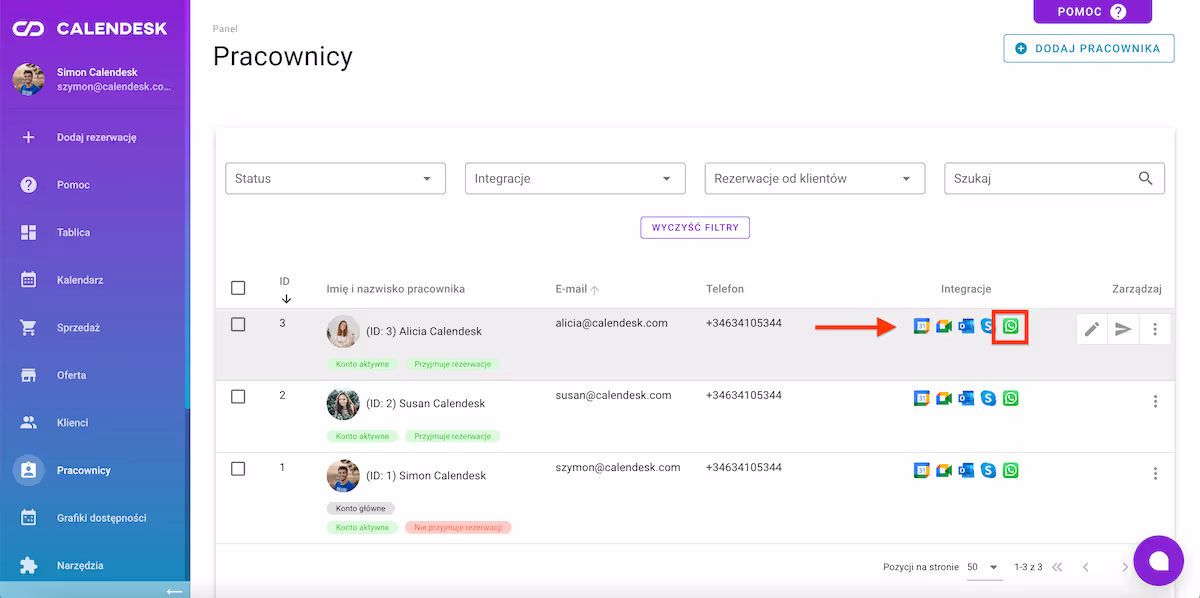Expand the Integracje filter dropdown

(x=574, y=179)
